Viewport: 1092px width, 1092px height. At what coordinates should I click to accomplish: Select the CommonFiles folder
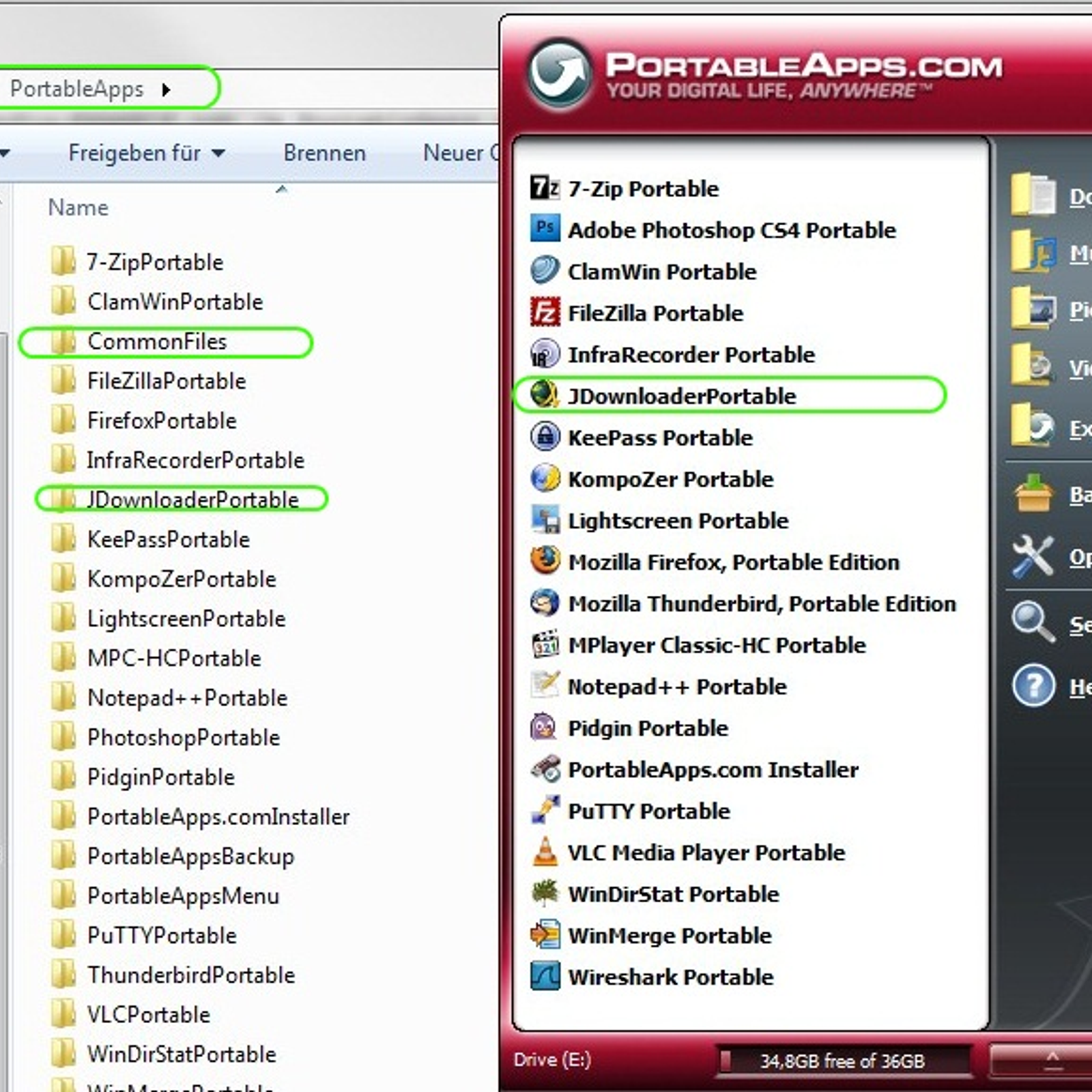(x=139, y=341)
